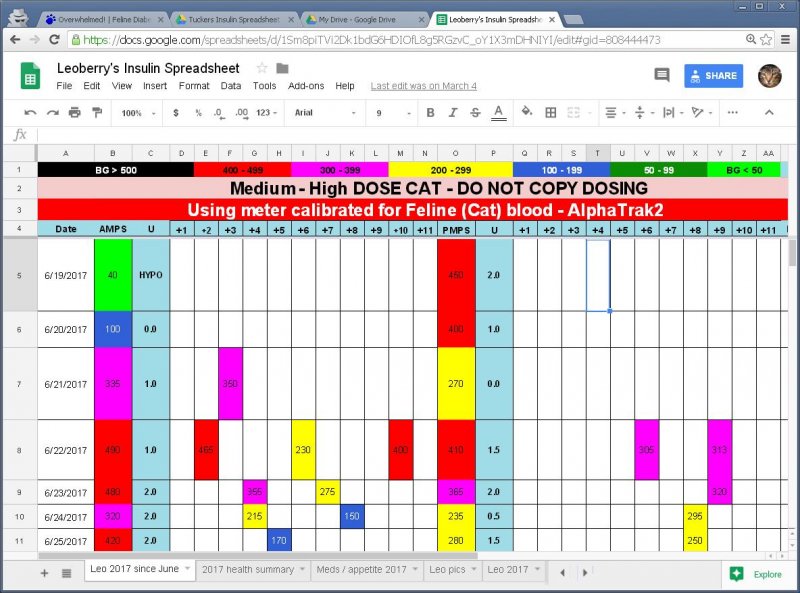The height and width of the screenshot is (593, 800).
Task: Toggle italic formatting
Action: (453, 113)
